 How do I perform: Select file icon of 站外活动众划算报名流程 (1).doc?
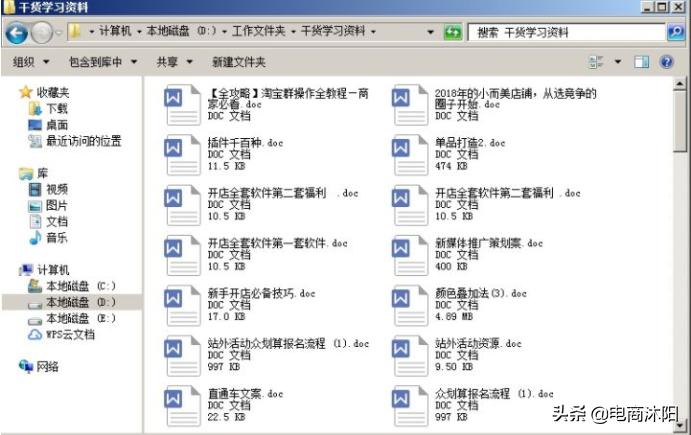182,356
